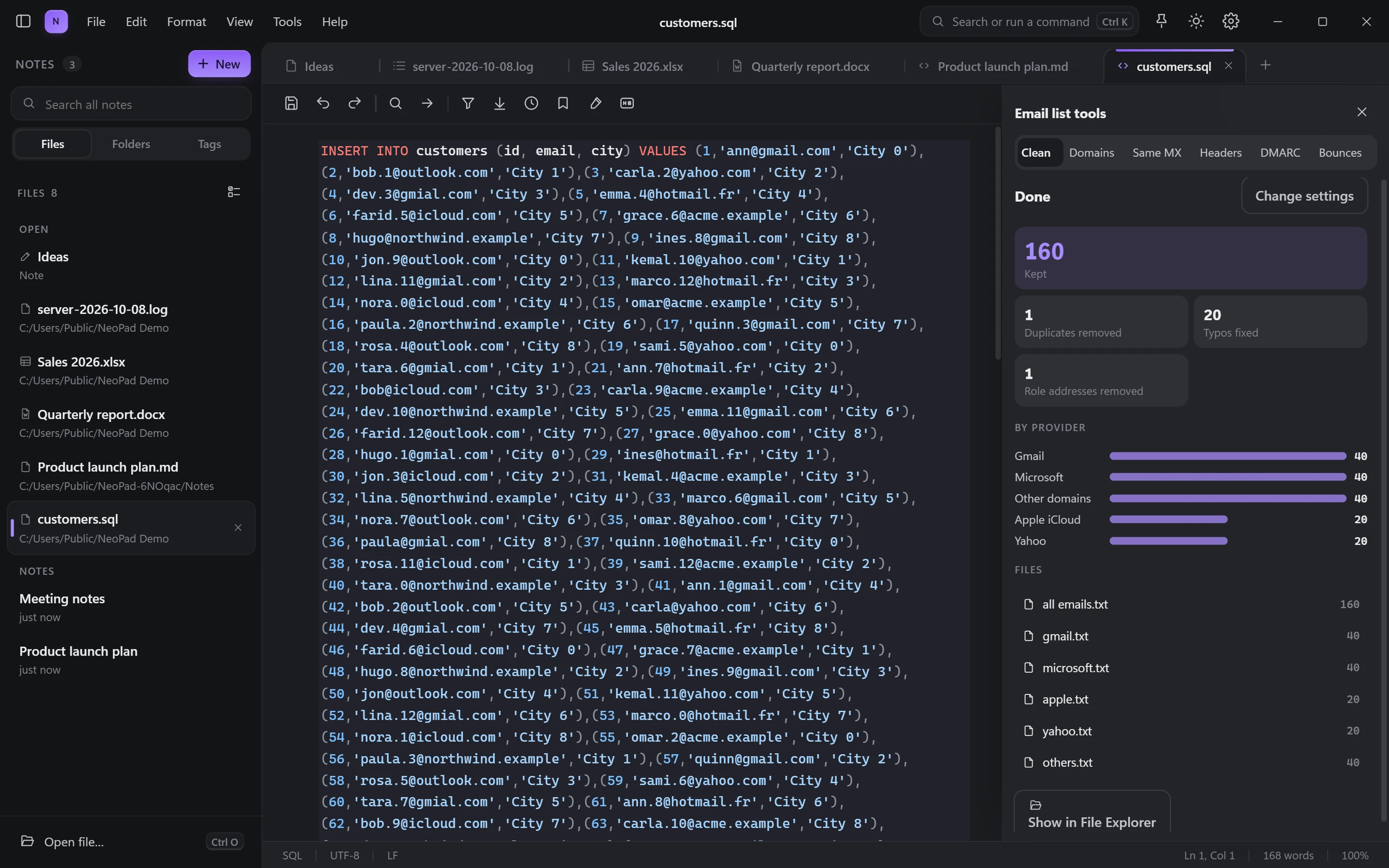
Task: Toggle the sidebar panel icon
Action: [23, 21]
